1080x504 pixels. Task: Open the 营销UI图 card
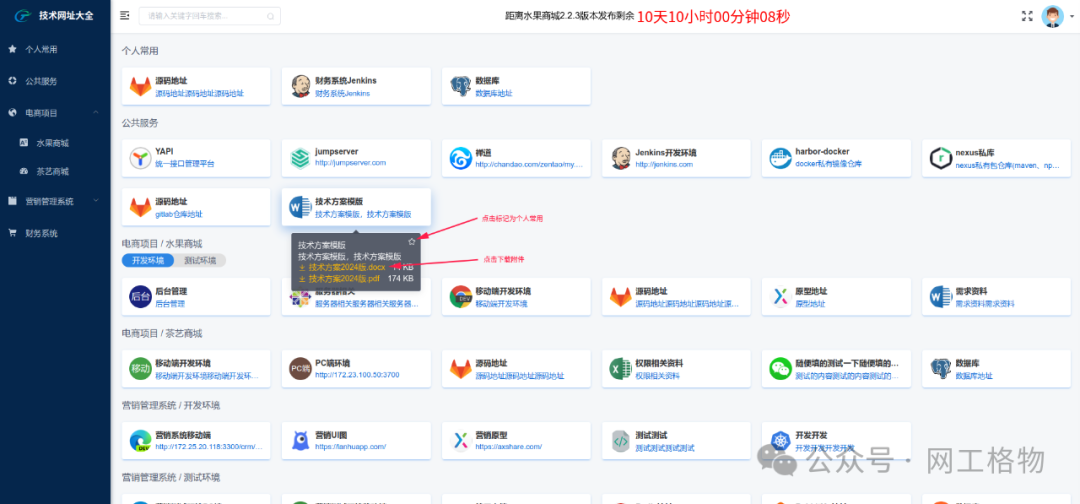click(x=356, y=440)
